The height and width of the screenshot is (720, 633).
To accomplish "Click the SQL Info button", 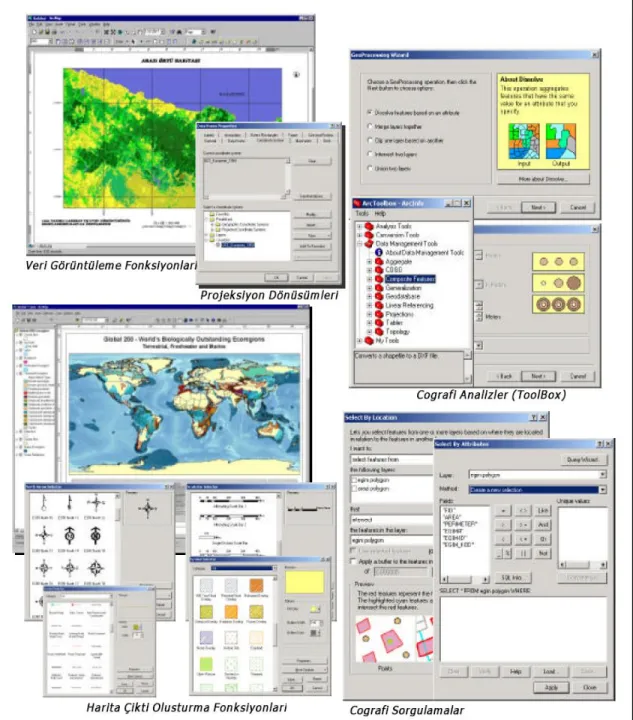I will tap(511, 578).
